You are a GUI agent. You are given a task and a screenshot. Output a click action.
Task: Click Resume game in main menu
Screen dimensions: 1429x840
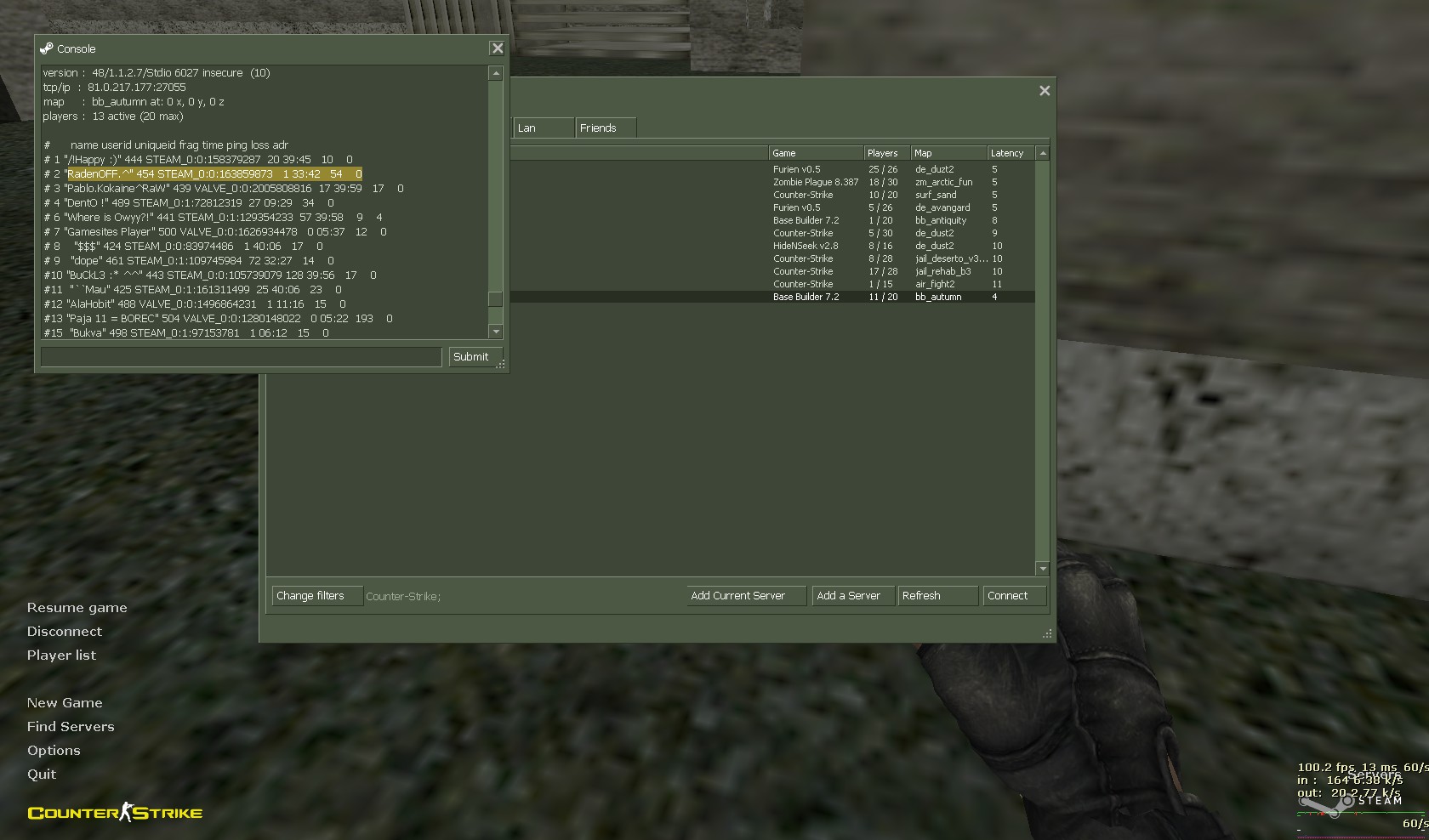point(77,608)
